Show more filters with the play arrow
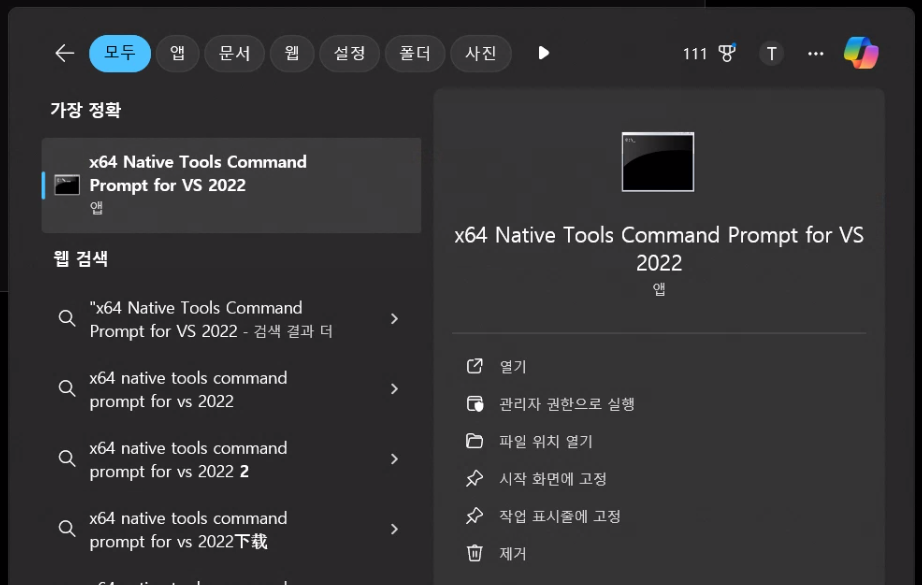Image resolution: width=922 pixels, height=585 pixels. coord(544,54)
